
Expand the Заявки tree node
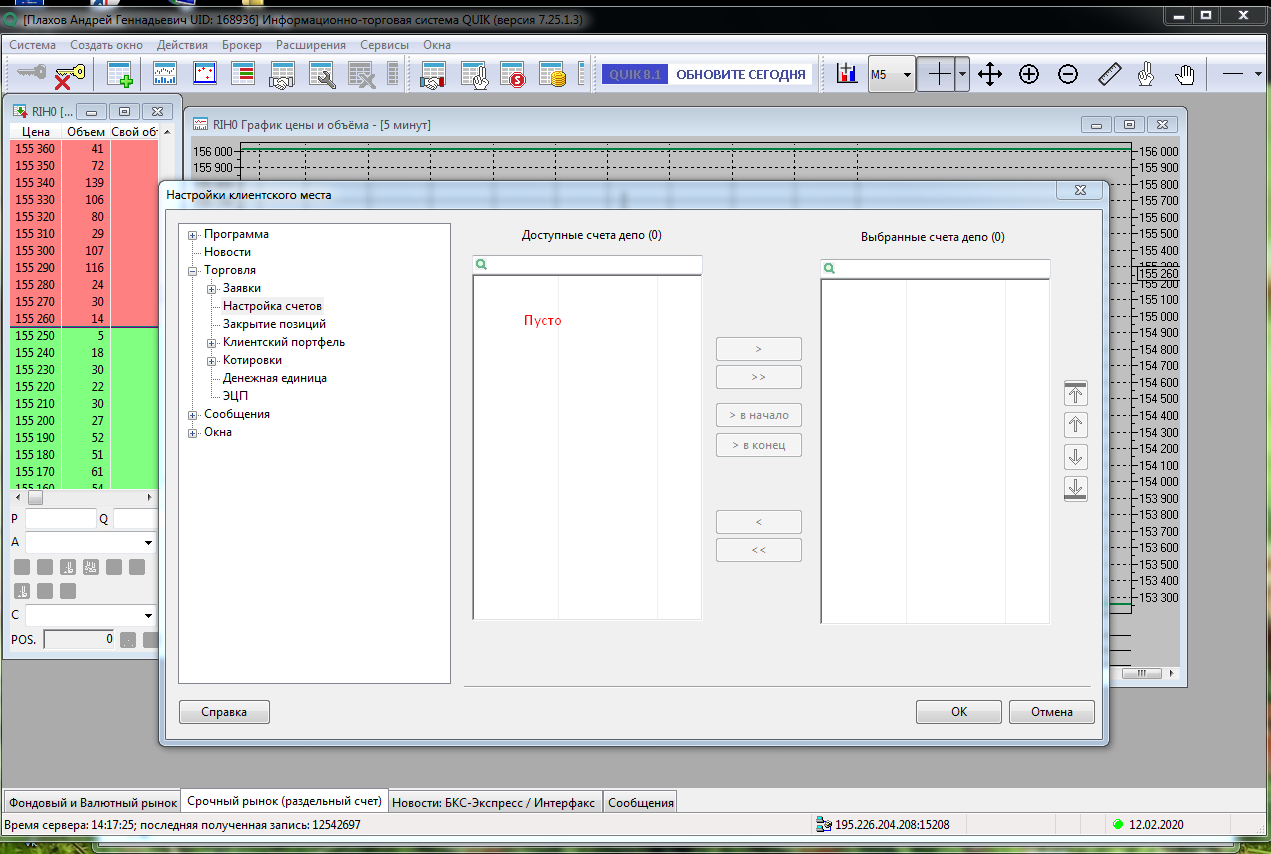coord(212,289)
